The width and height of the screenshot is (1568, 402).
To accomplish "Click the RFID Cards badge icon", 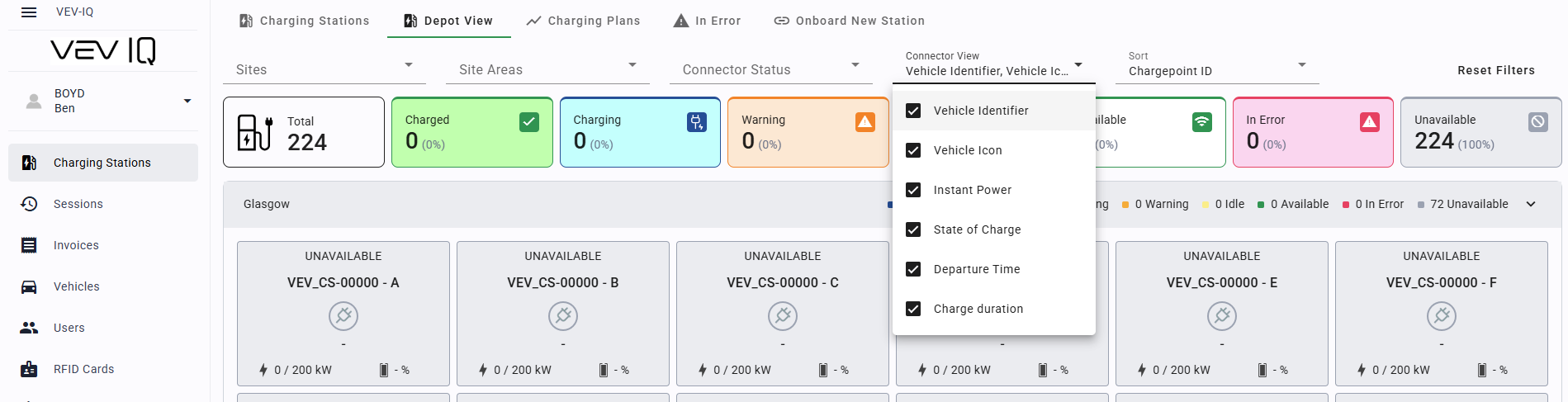I will [29, 369].
